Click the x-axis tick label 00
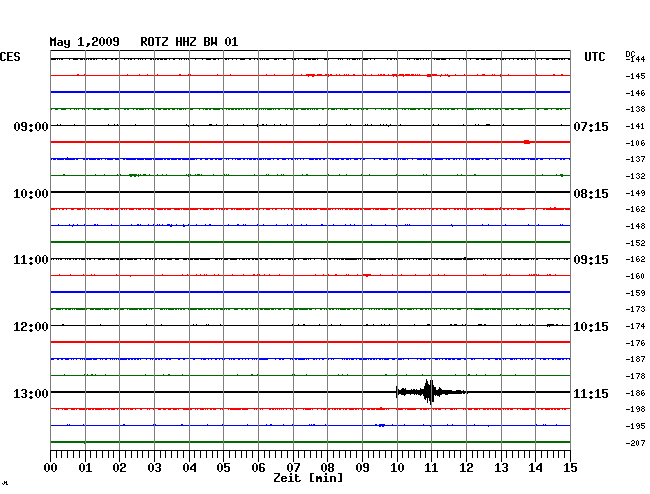Viewport: 650px width, 494px height. 51,468
